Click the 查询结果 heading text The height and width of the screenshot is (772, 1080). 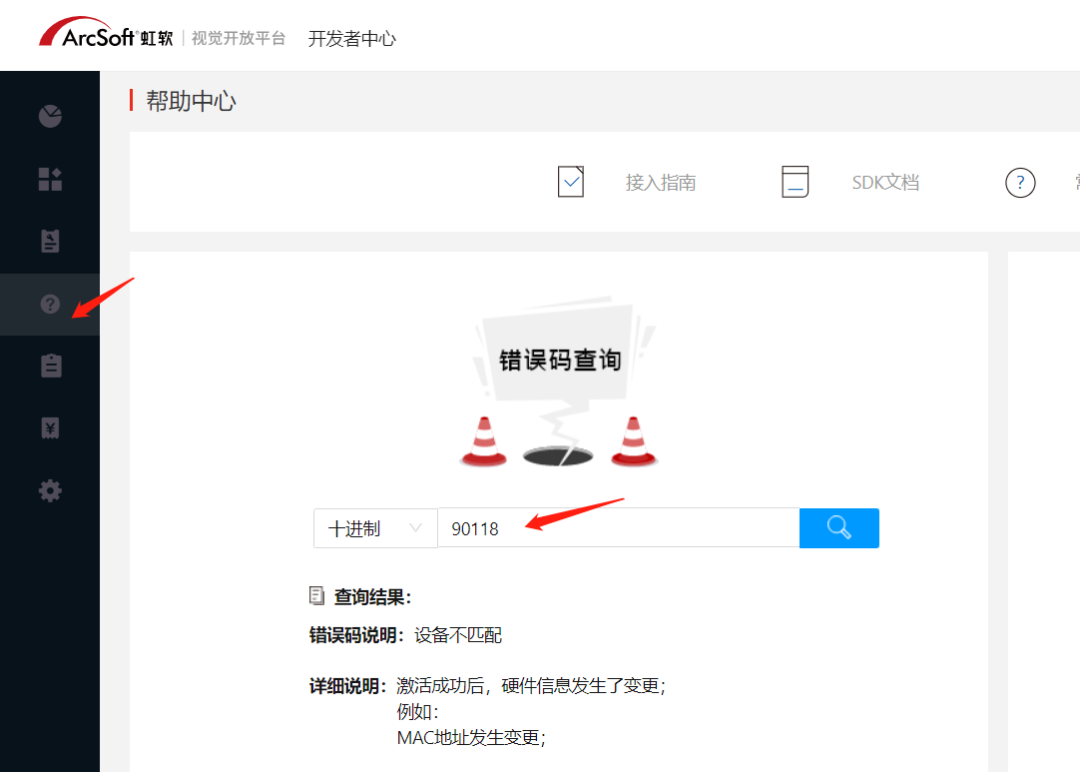pyautogui.click(x=372, y=596)
